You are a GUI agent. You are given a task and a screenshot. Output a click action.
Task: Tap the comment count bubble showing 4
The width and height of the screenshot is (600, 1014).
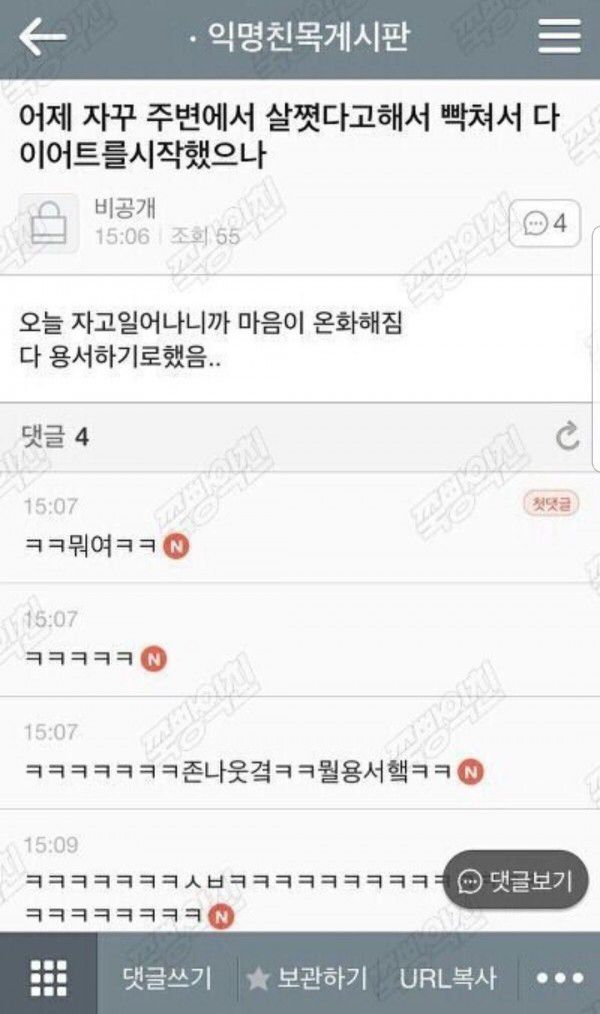click(x=544, y=224)
